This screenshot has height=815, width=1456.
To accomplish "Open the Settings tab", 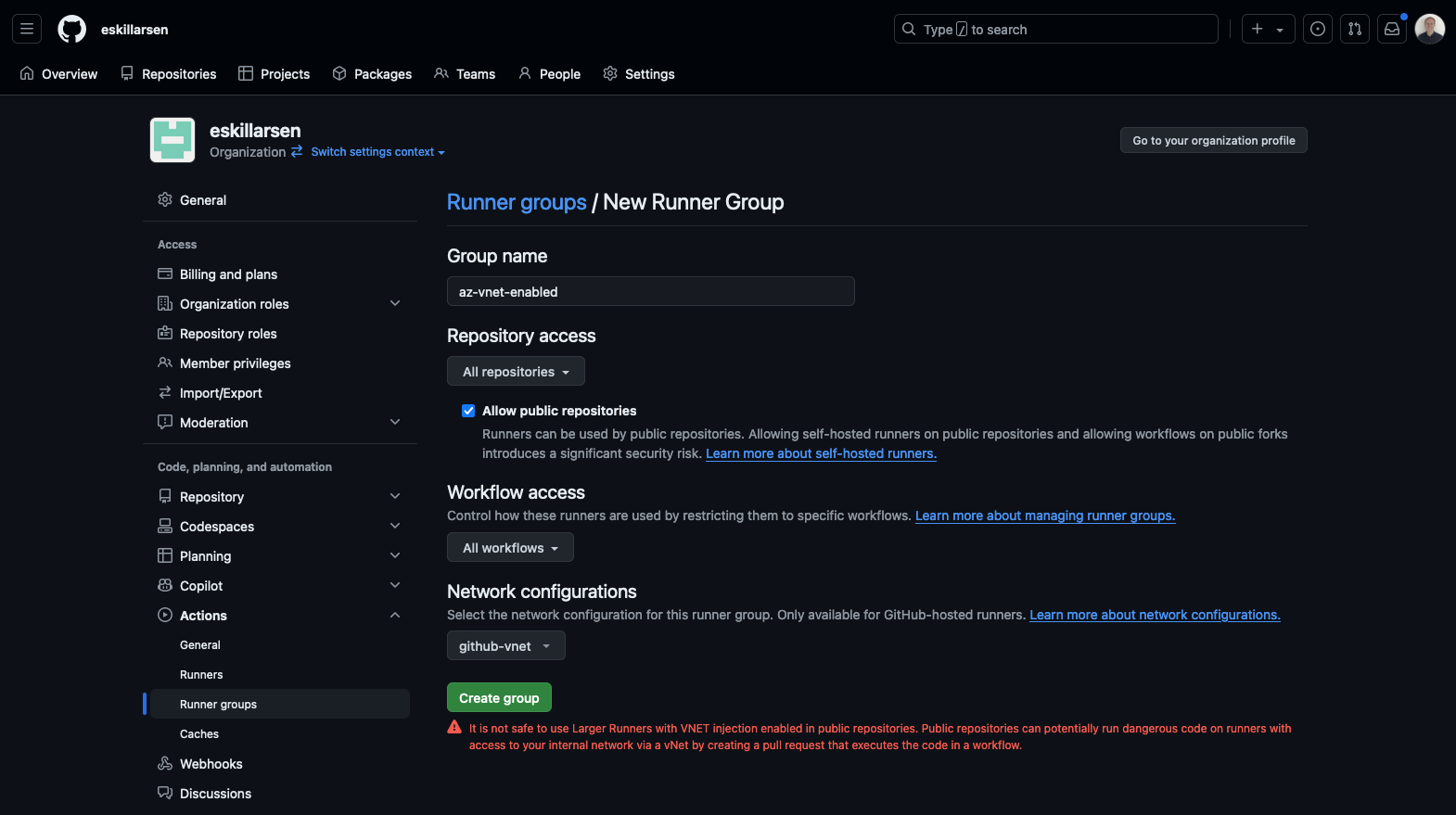I will click(x=639, y=73).
